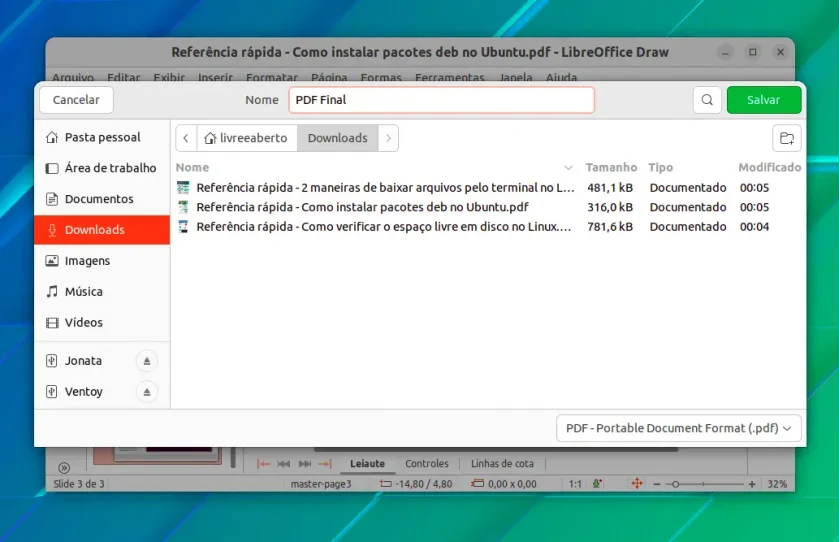Viewport: 840px width, 542px height.
Task: Switch to the Controles tab in Draw
Action: (x=426, y=464)
